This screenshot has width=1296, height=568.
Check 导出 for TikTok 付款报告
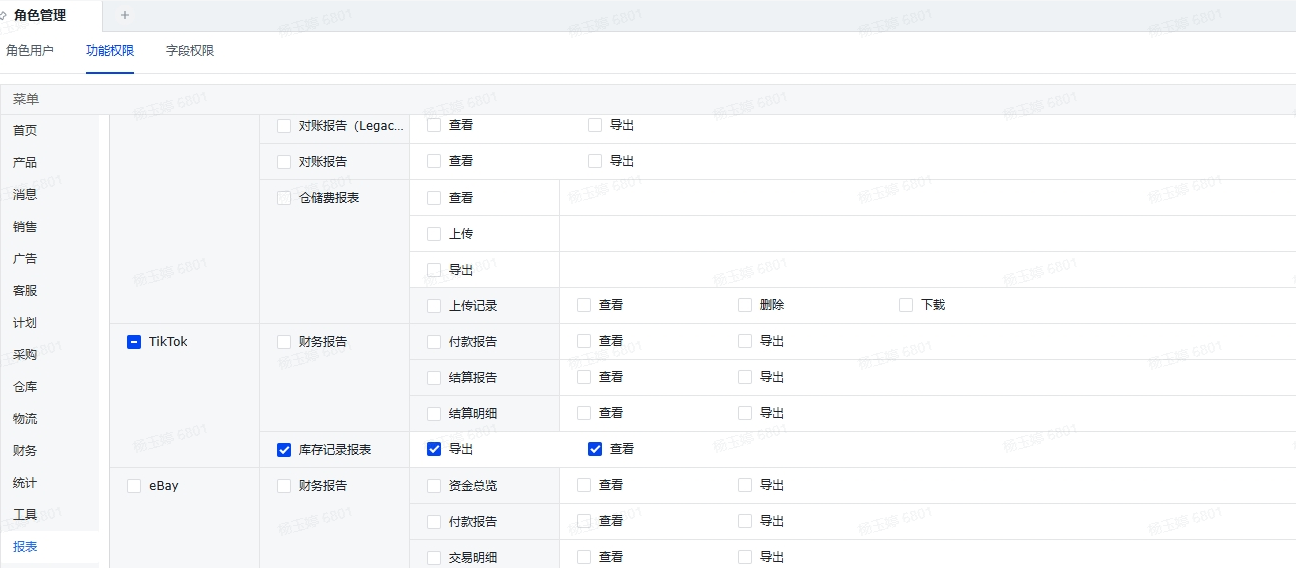(x=745, y=341)
